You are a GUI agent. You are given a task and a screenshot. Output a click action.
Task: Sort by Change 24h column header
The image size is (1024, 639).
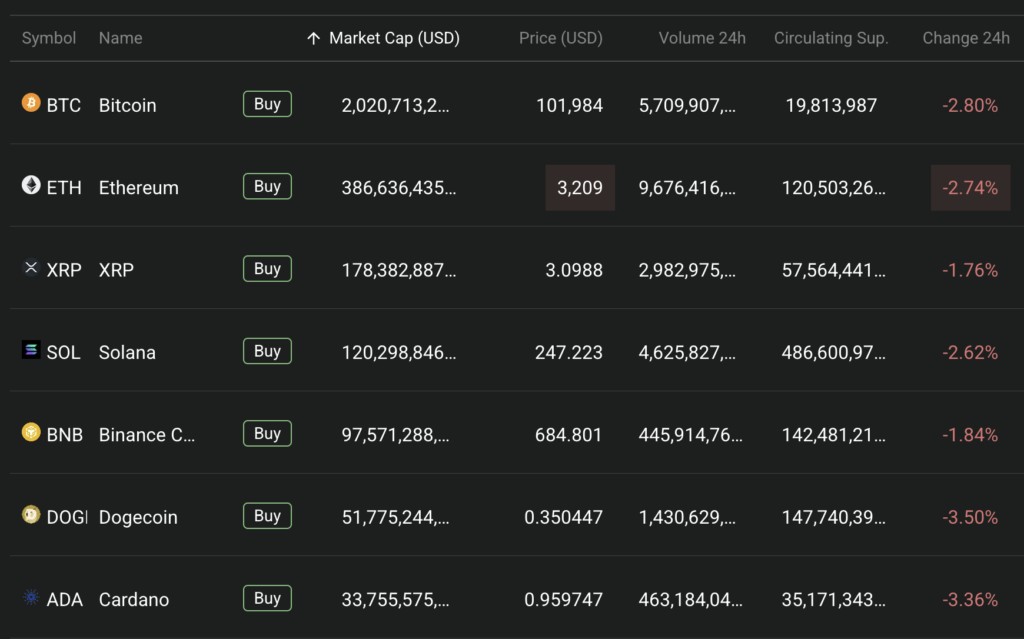966,38
